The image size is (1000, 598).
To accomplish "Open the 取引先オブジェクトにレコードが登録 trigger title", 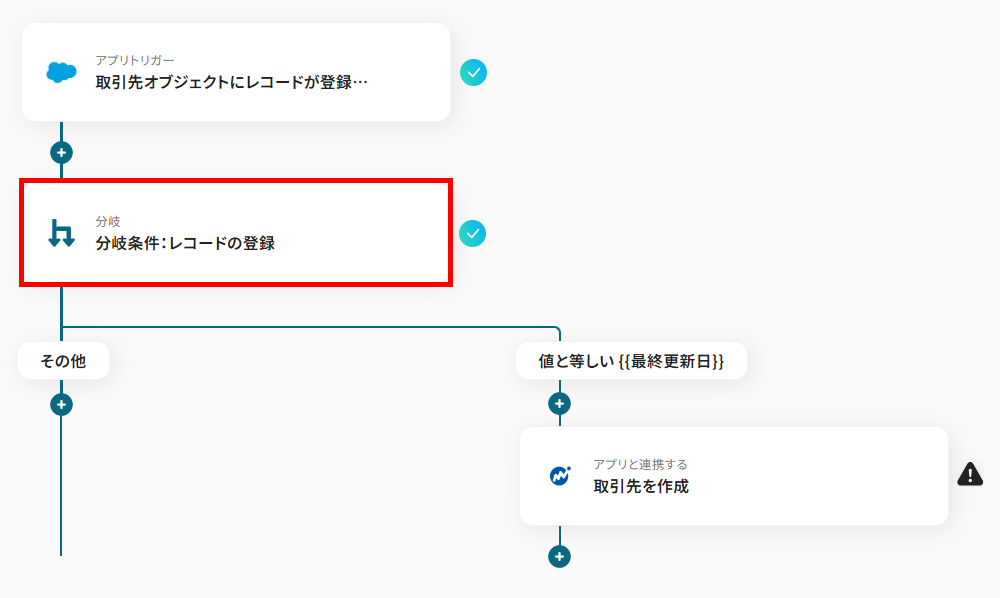I will tap(232, 82).
